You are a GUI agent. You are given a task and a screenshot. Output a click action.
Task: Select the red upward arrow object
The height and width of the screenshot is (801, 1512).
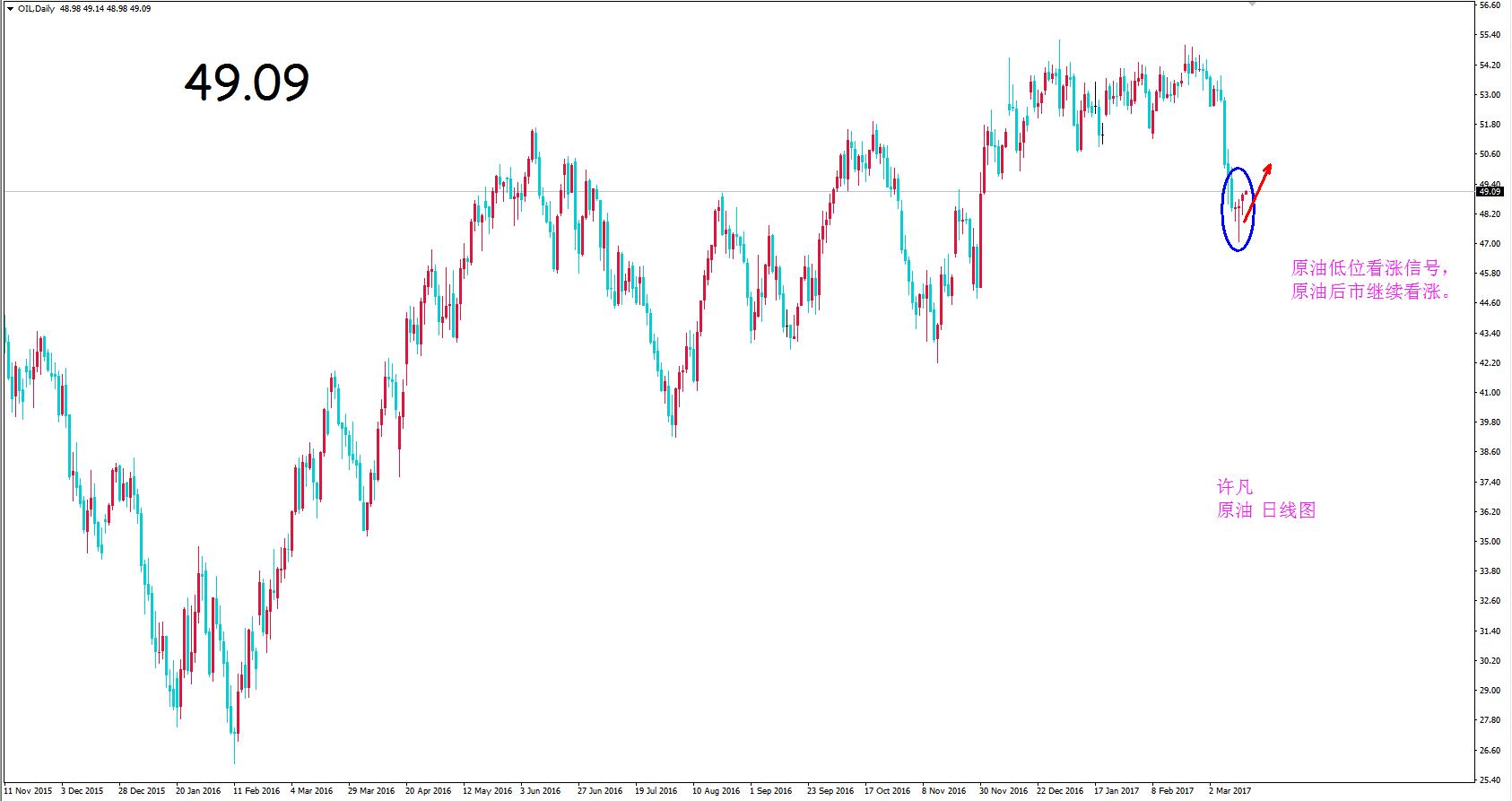(x=1257, y=192)
